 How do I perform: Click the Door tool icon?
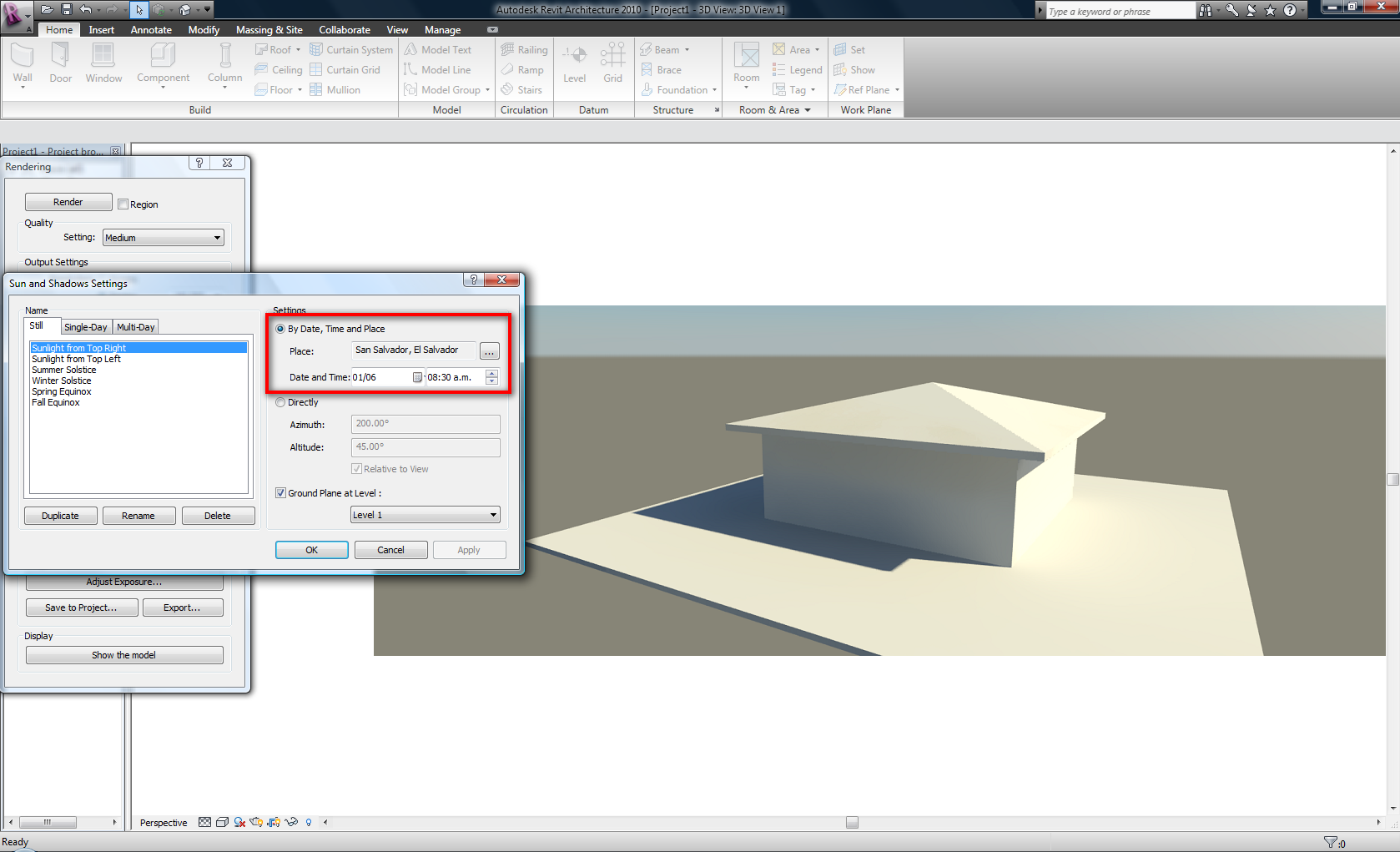(x=60, y=57)
